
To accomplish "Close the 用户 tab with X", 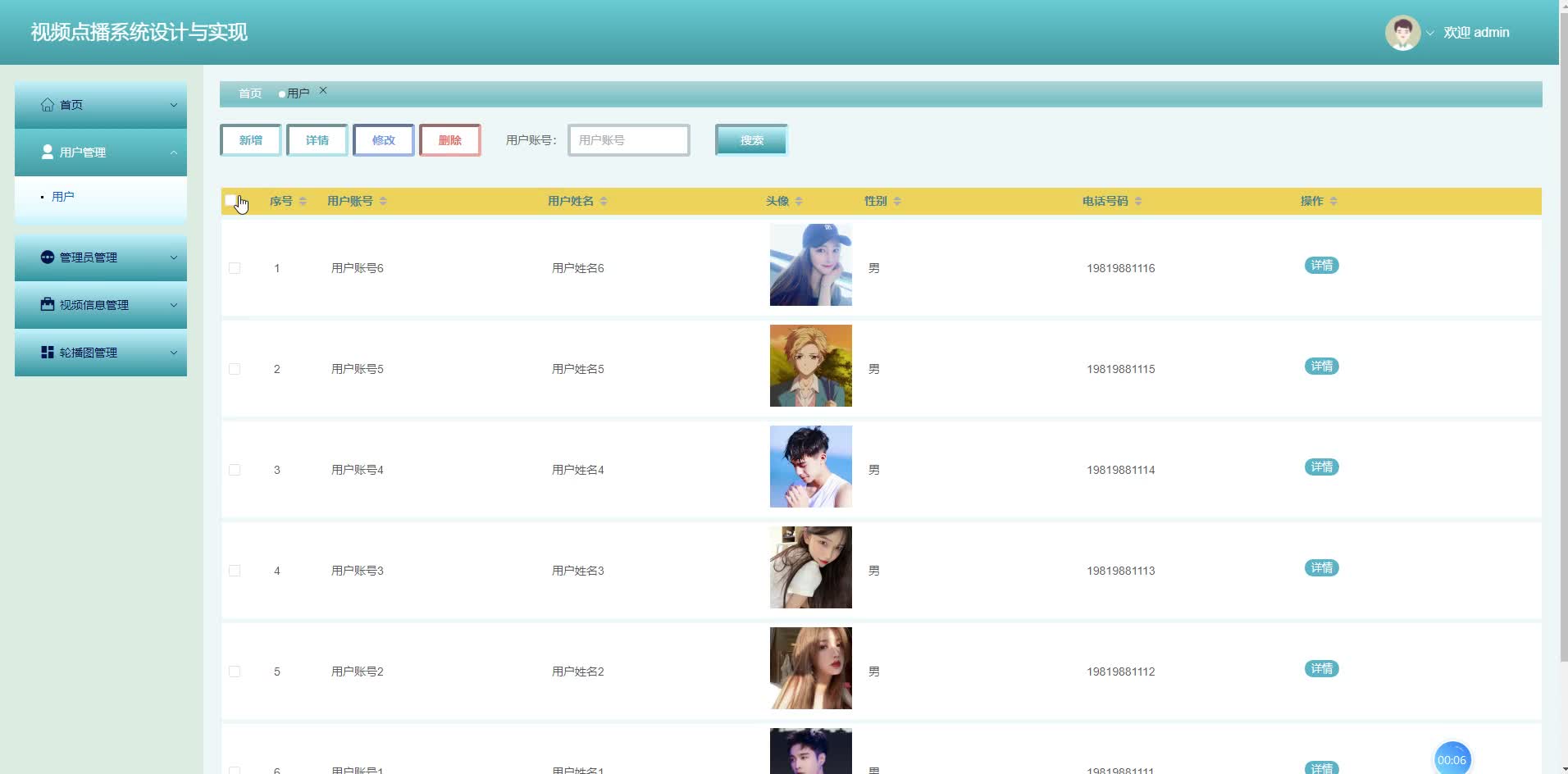I will (323, 91).
